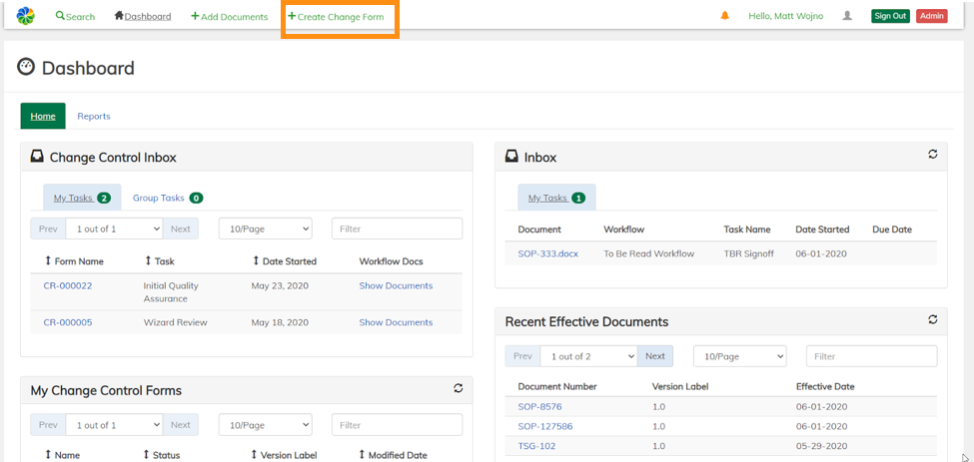Open SOP-333.docx document link
This screenshot has height=462, width=974.
point(548,254)
